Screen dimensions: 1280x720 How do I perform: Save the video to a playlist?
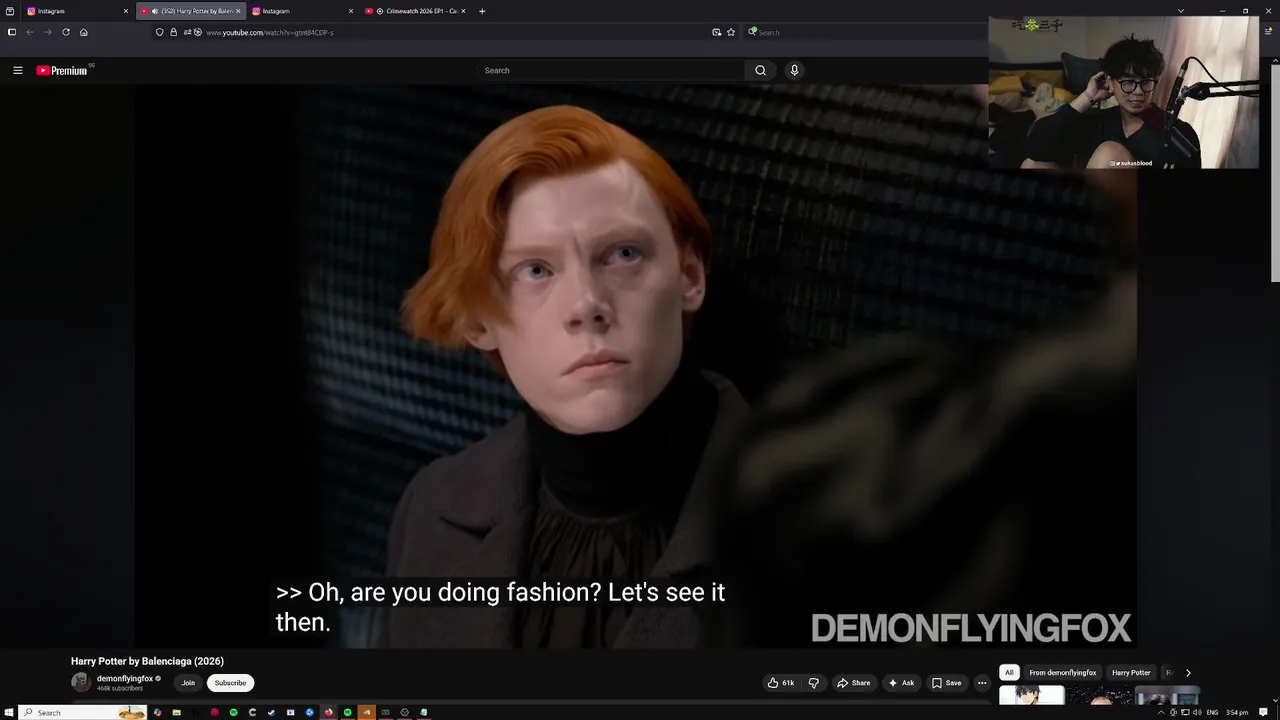946,683
